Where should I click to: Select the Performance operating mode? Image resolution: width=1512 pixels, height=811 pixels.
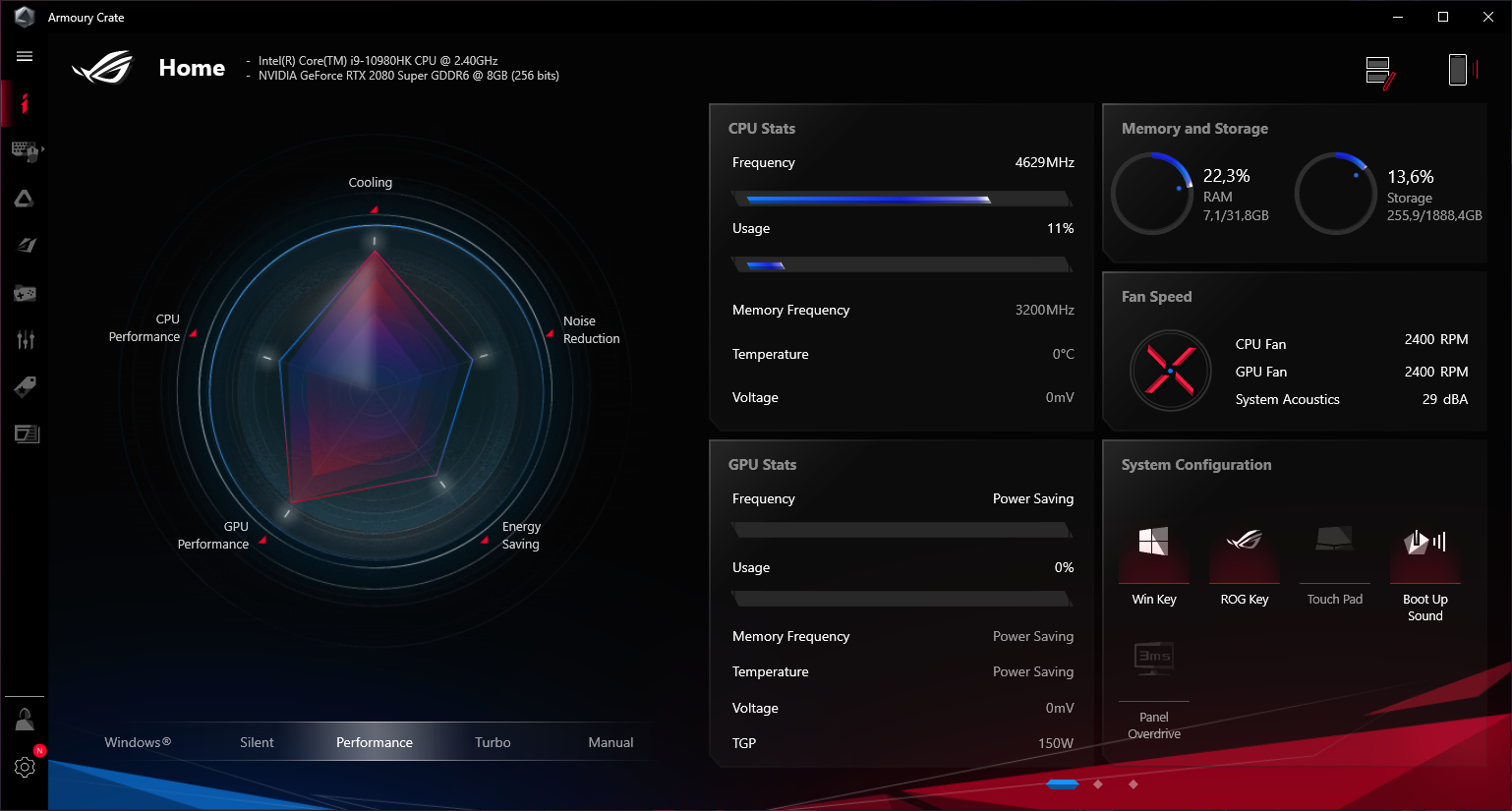point(375,742)
